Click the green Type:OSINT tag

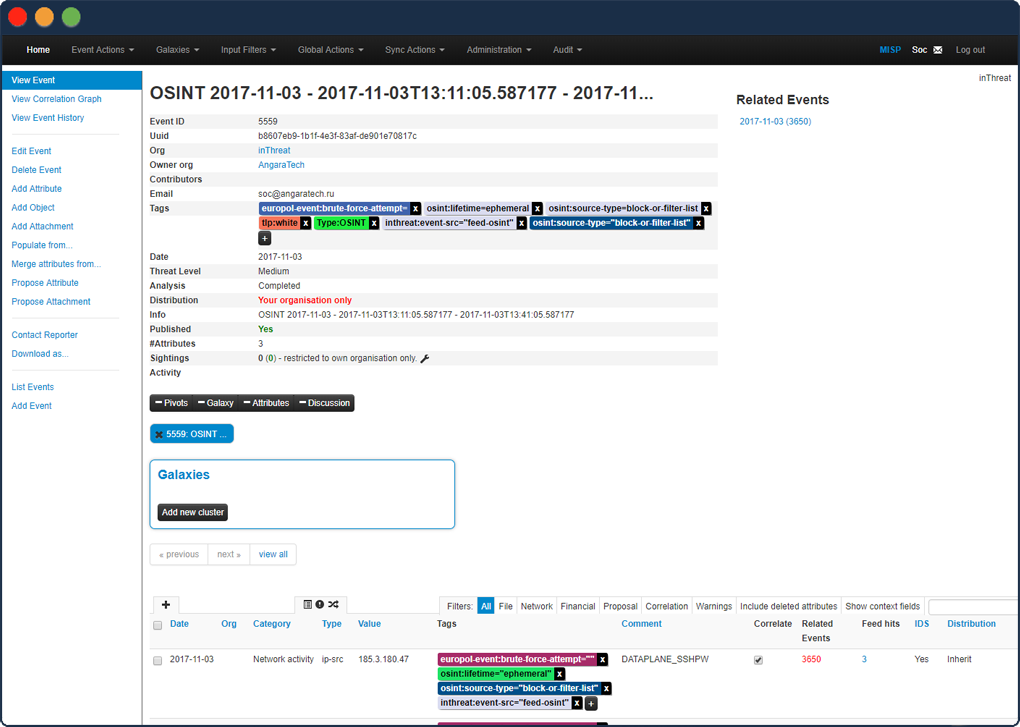pyautogui.click(x=342, y=223)
